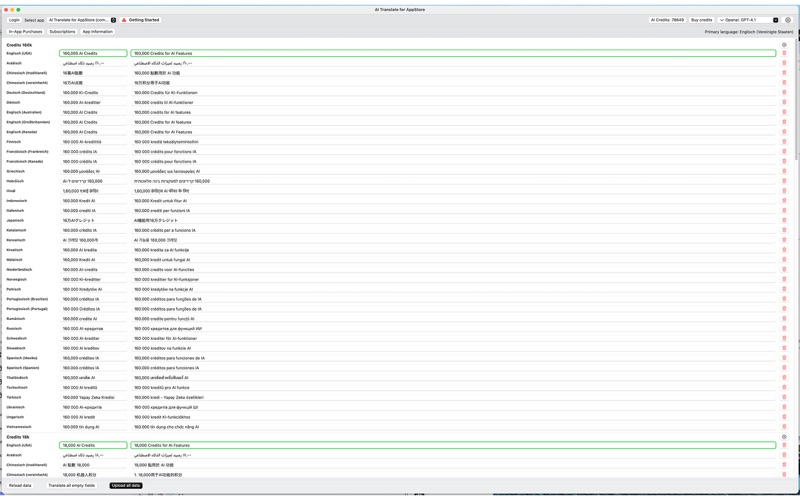Delete the Polnisch row using its trash icon

[x=784, y=289]
